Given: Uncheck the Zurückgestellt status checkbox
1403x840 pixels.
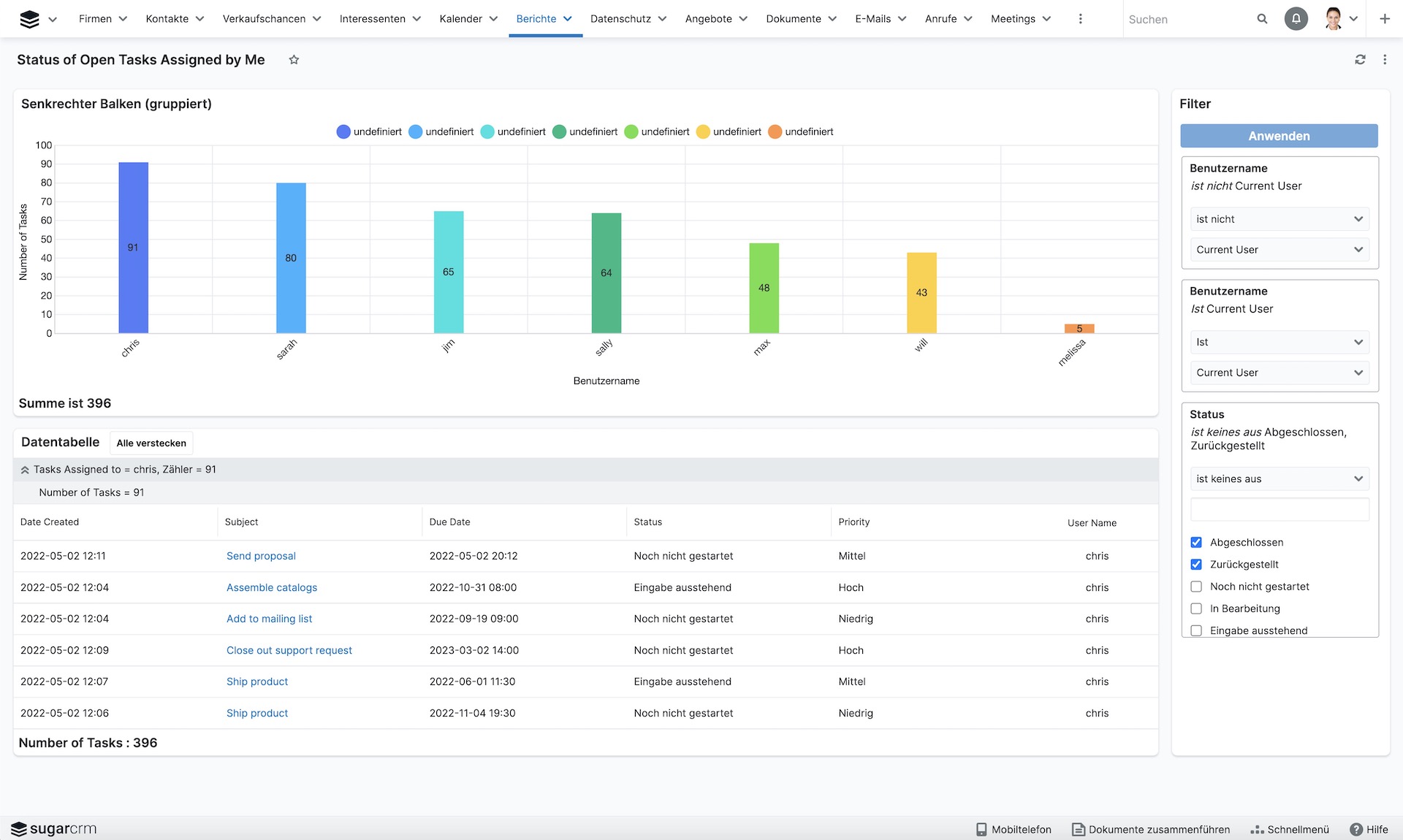Looking at the screenshot, I should point(1196,564).
